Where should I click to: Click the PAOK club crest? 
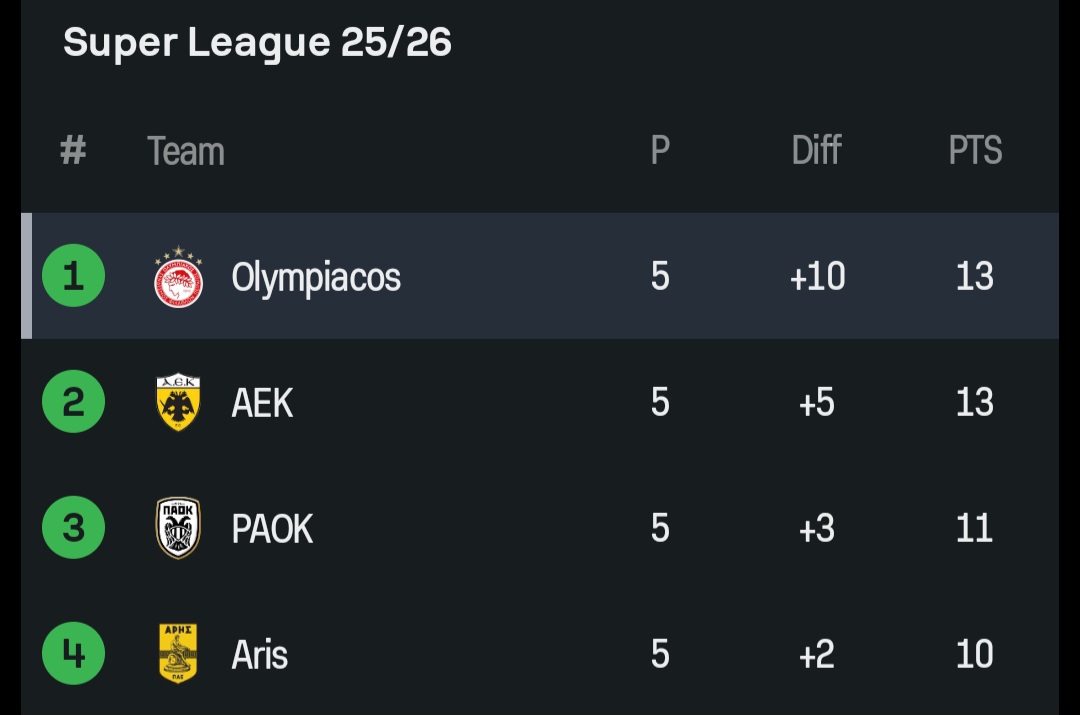point(179,528)
